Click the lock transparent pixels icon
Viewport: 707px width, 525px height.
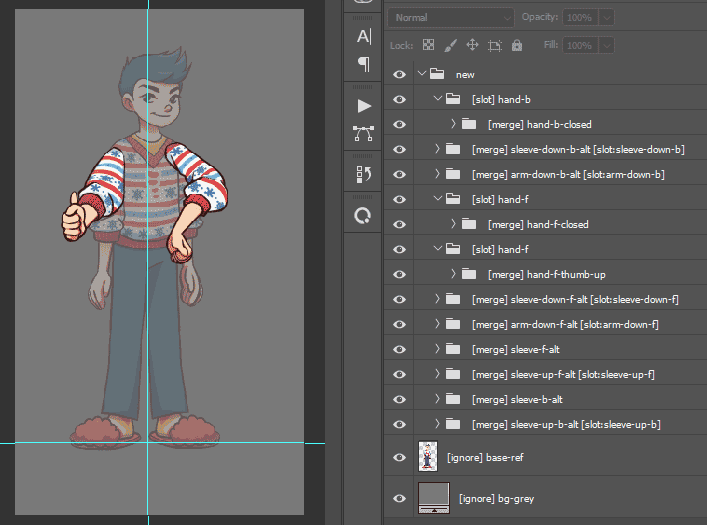[428, 45]
